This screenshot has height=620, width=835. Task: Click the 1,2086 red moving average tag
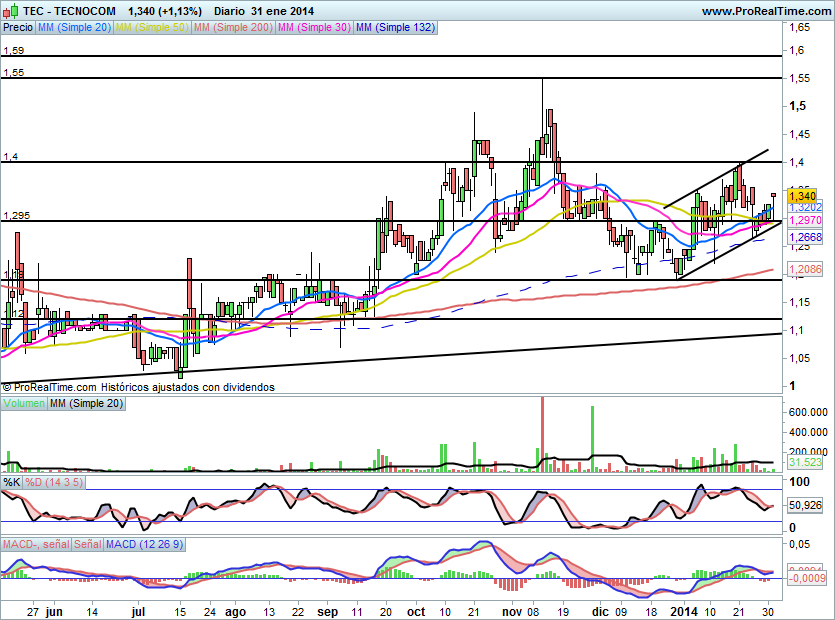click(x=805, y=269)
